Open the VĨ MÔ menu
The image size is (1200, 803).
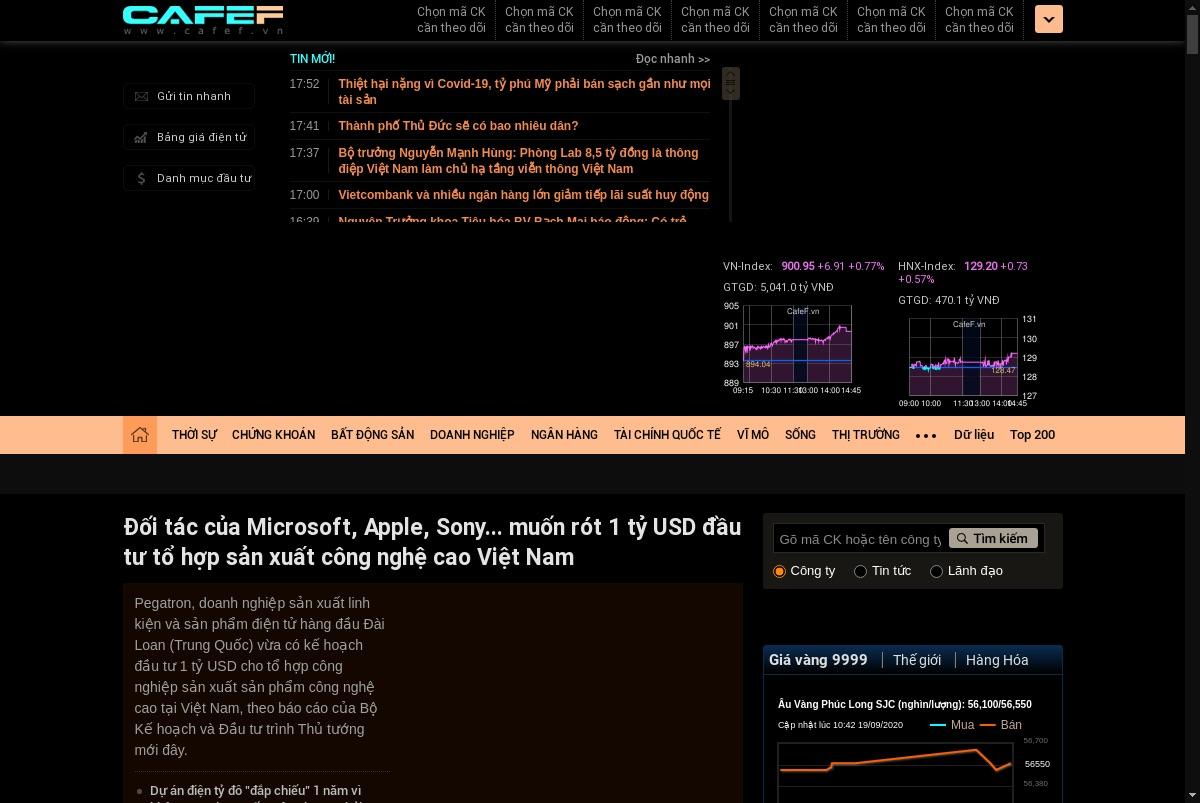click(x=753, y=435)
